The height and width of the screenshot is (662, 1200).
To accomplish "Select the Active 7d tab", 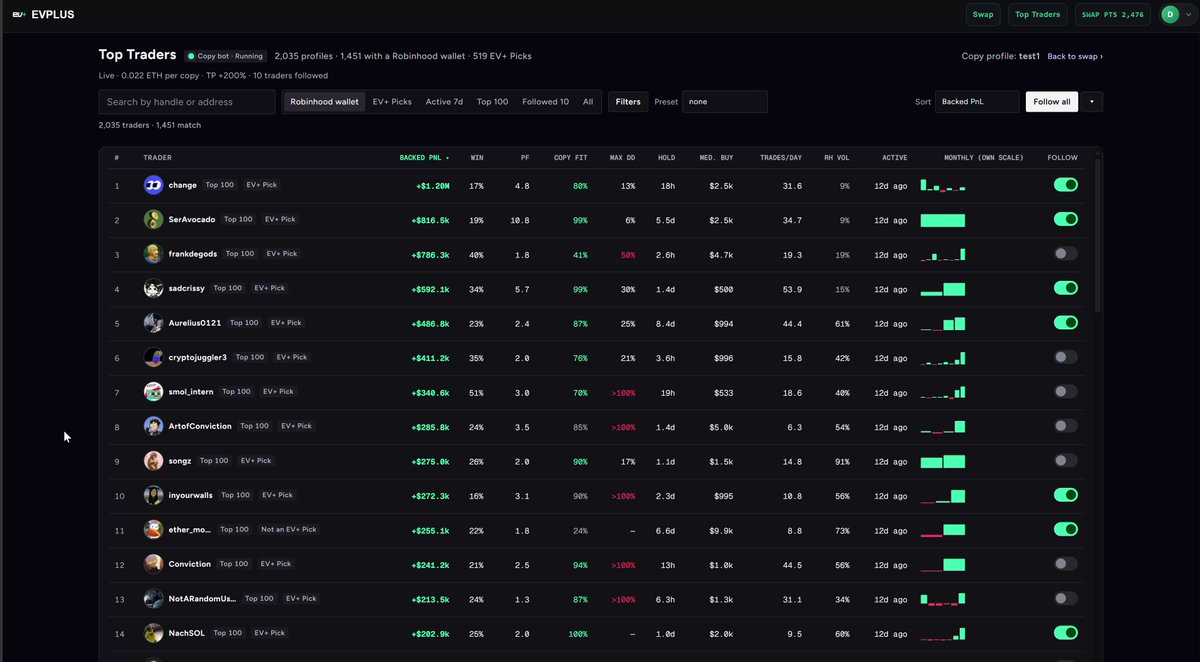I will click(x=444, y=102).
